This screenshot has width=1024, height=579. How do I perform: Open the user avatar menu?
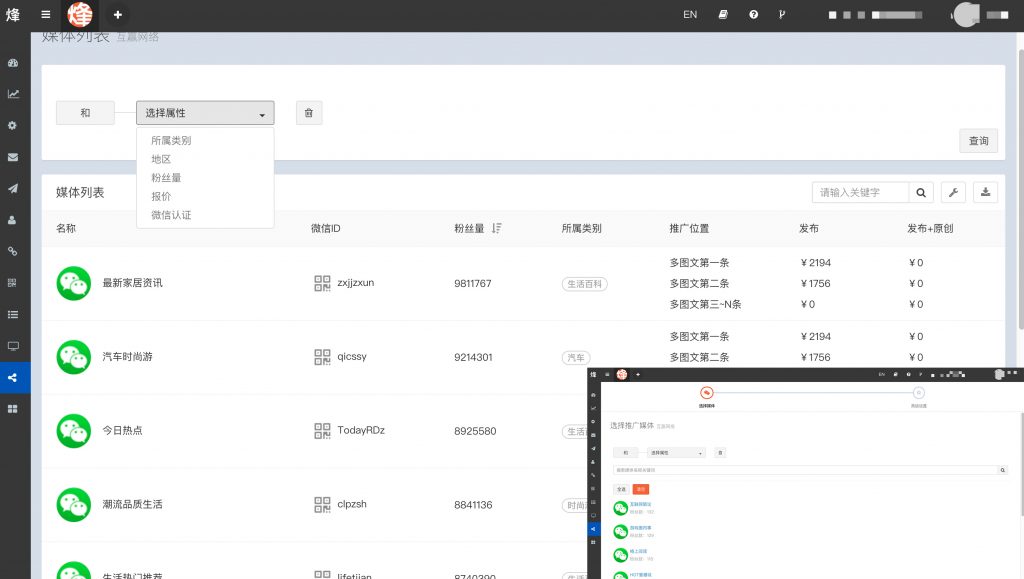click(x=967, y=14)
